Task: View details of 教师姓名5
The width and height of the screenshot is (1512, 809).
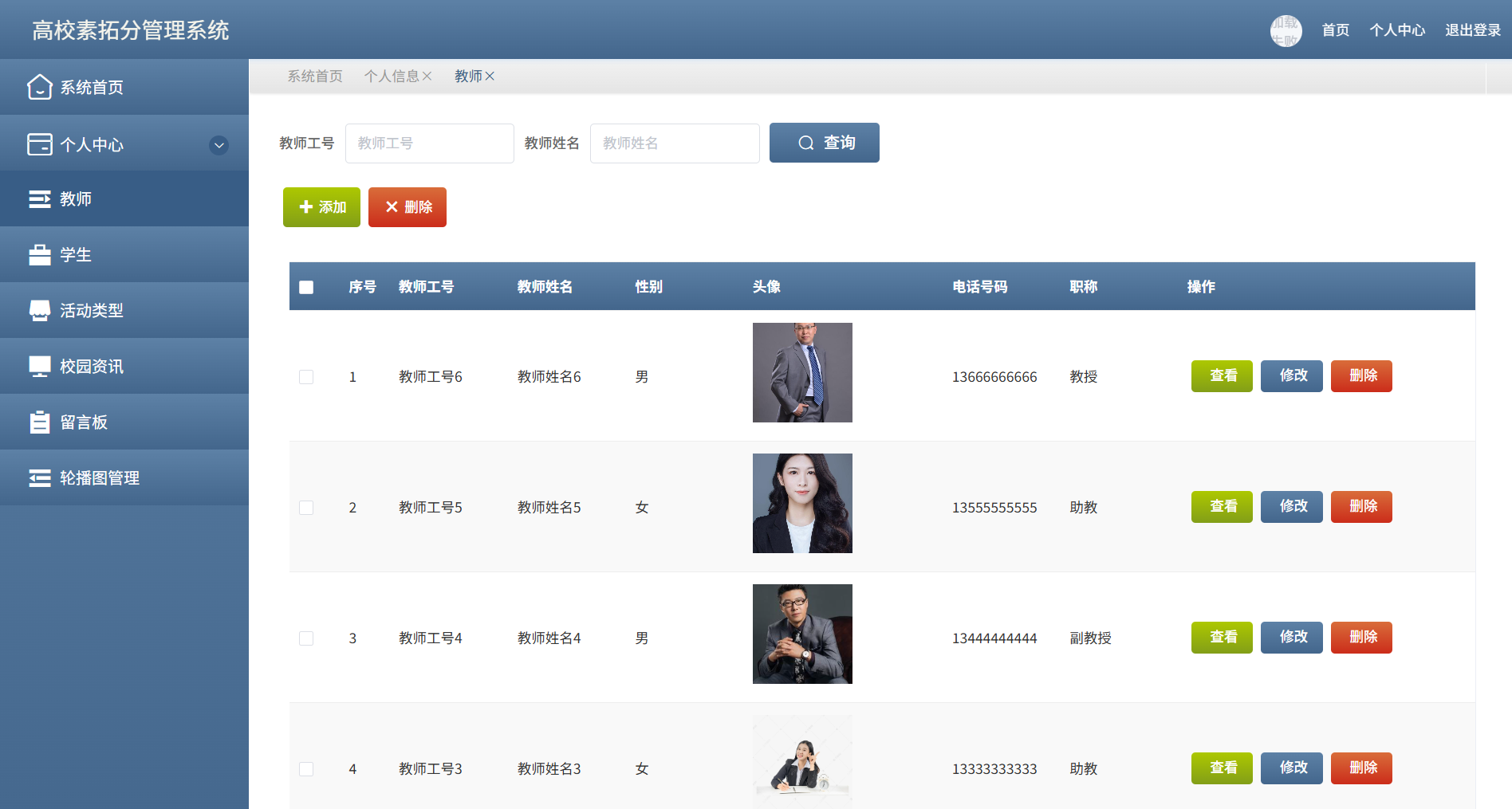Action: point(1222,507)
